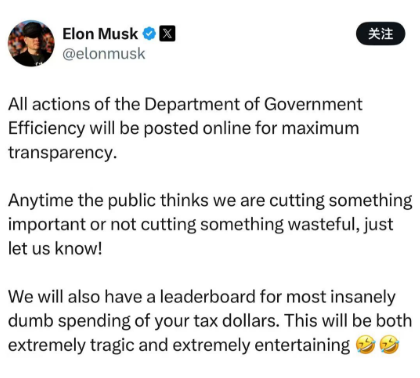
Task: Click the black X affiliation badge
Action: 167,34
